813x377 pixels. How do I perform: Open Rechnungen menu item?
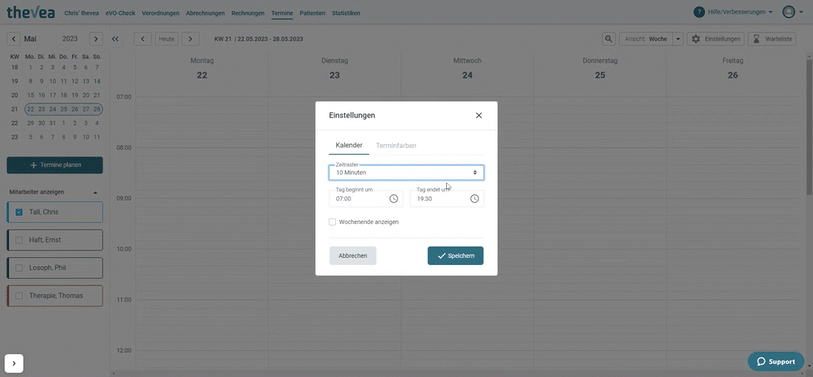pos(248,13)
